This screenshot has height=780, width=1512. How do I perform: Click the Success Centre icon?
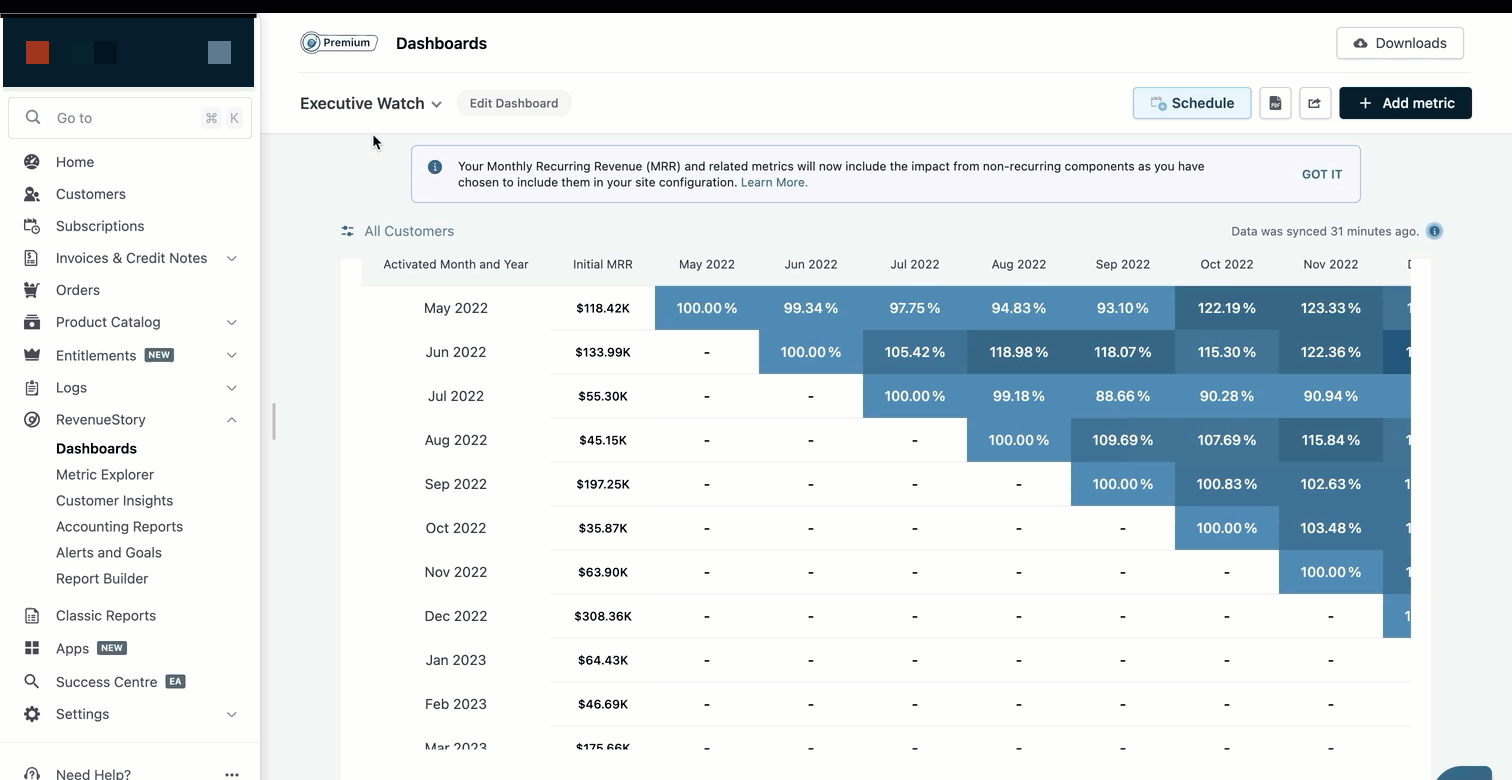pos(32,682)
